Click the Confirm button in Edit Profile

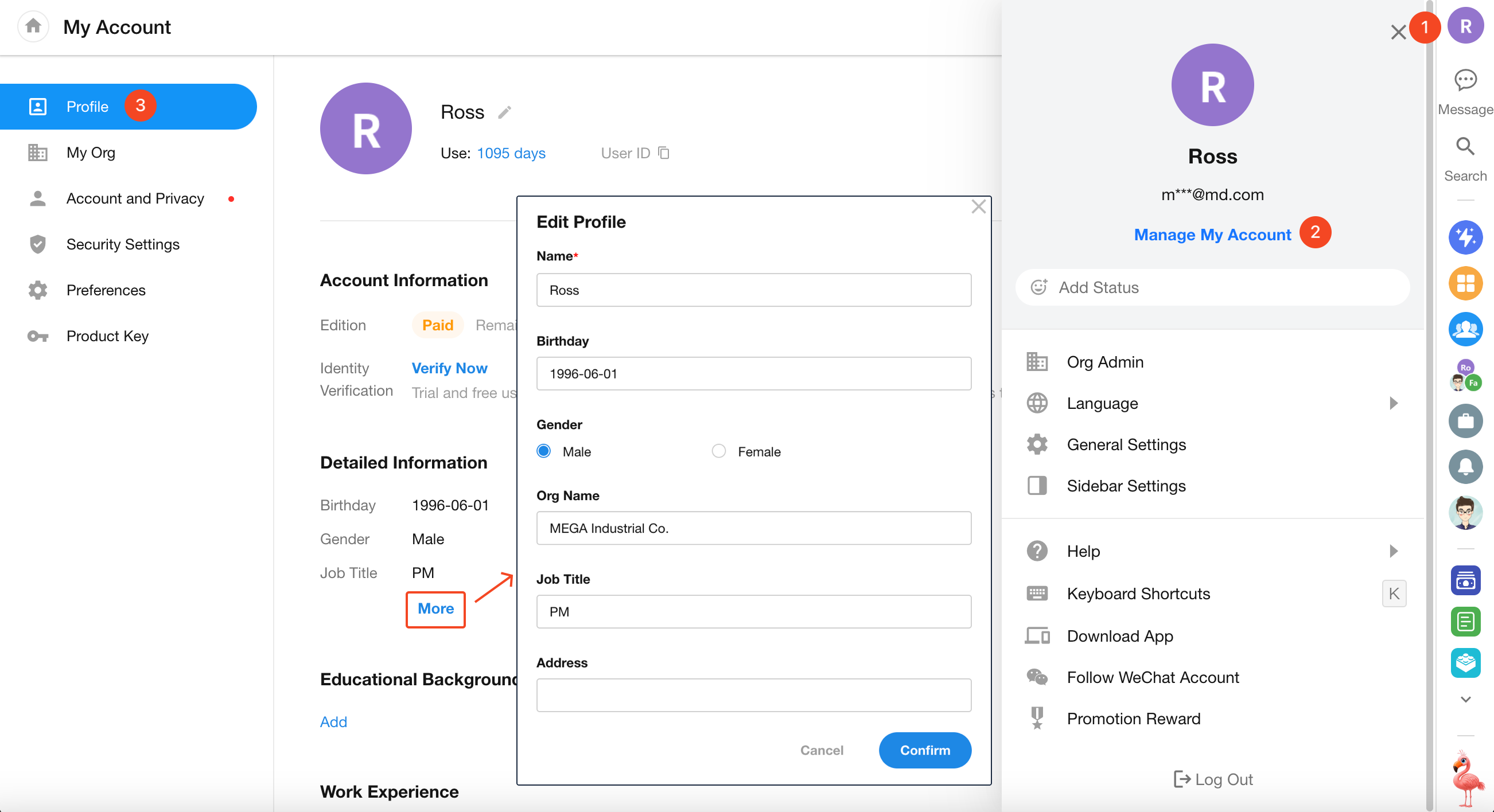coord(924,750)
